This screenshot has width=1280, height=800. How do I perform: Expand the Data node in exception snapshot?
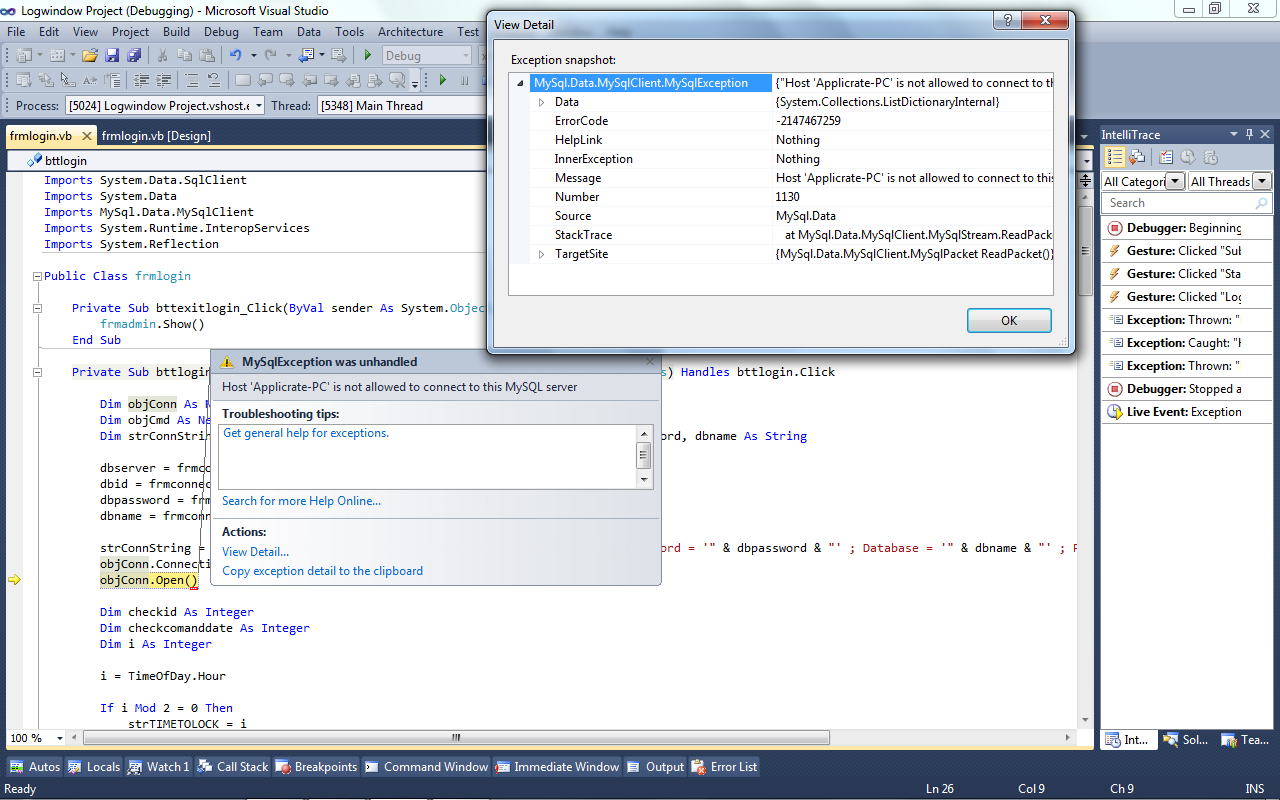541,102
